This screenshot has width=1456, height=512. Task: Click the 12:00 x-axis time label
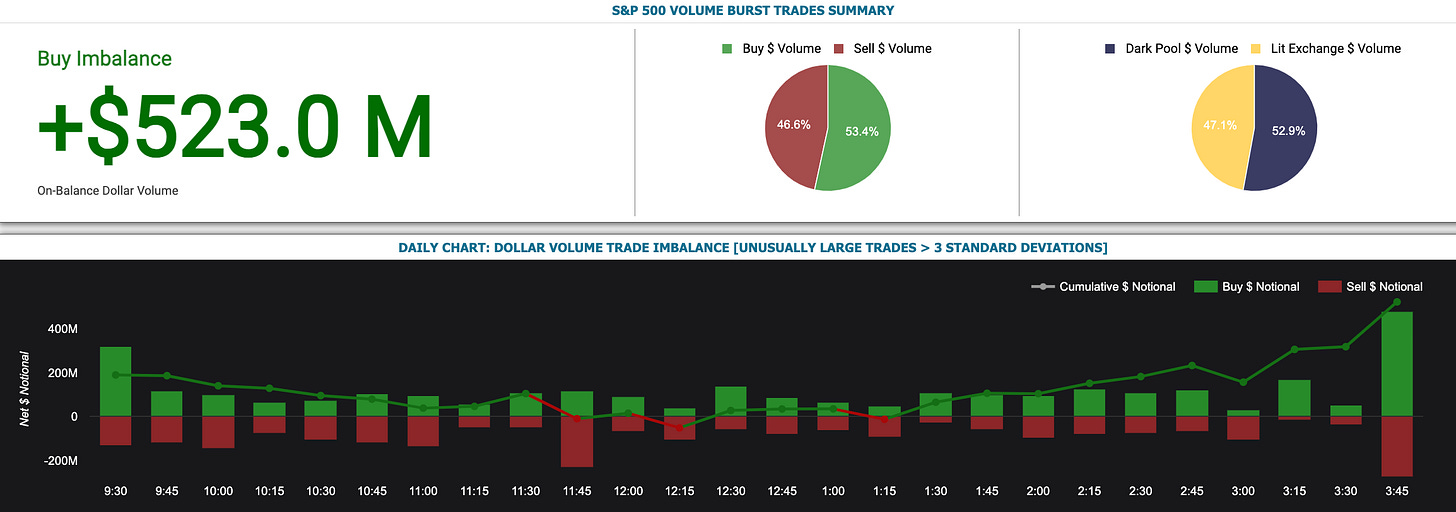(628, 491)
